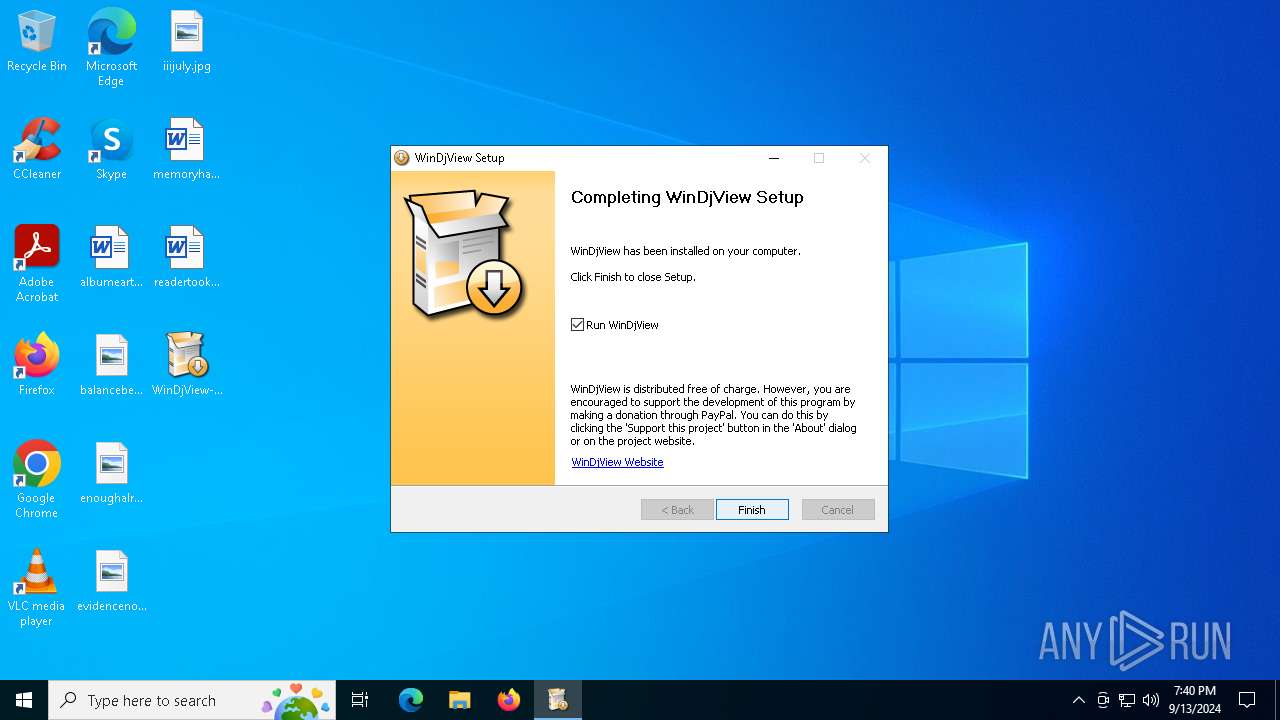Screen dimensions: 1280x720
Task: Select the enoughalr... image file icon
Action: 111,474
